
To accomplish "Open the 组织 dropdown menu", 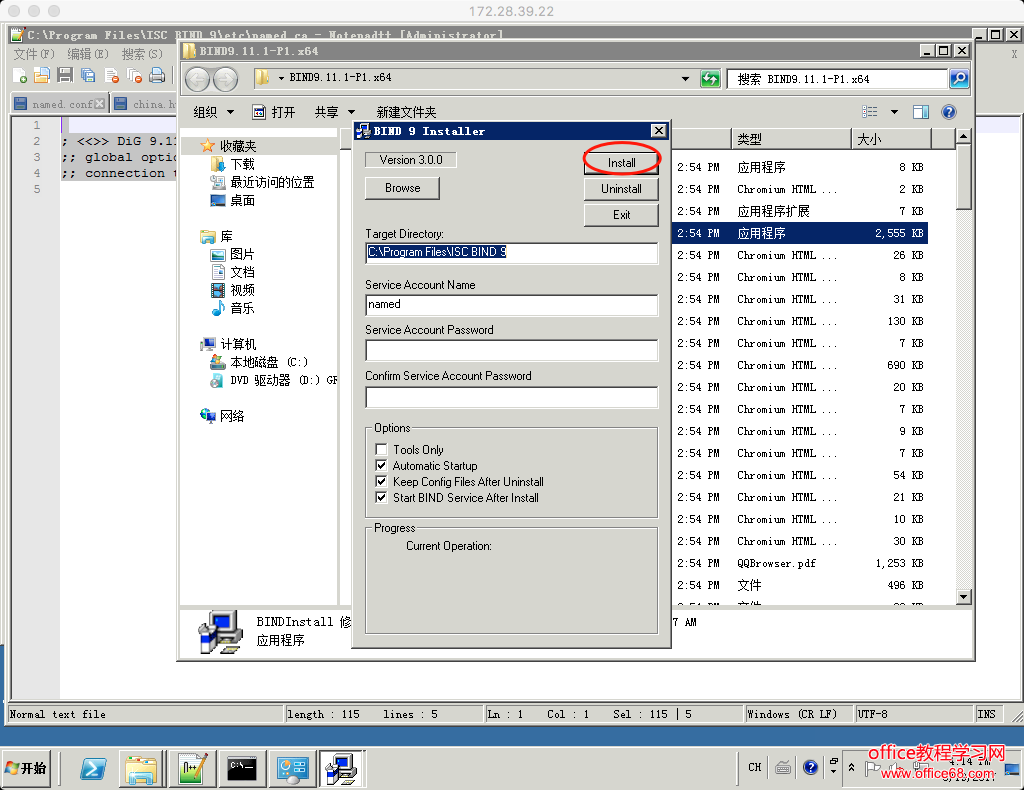I will (x=213, y=112).
